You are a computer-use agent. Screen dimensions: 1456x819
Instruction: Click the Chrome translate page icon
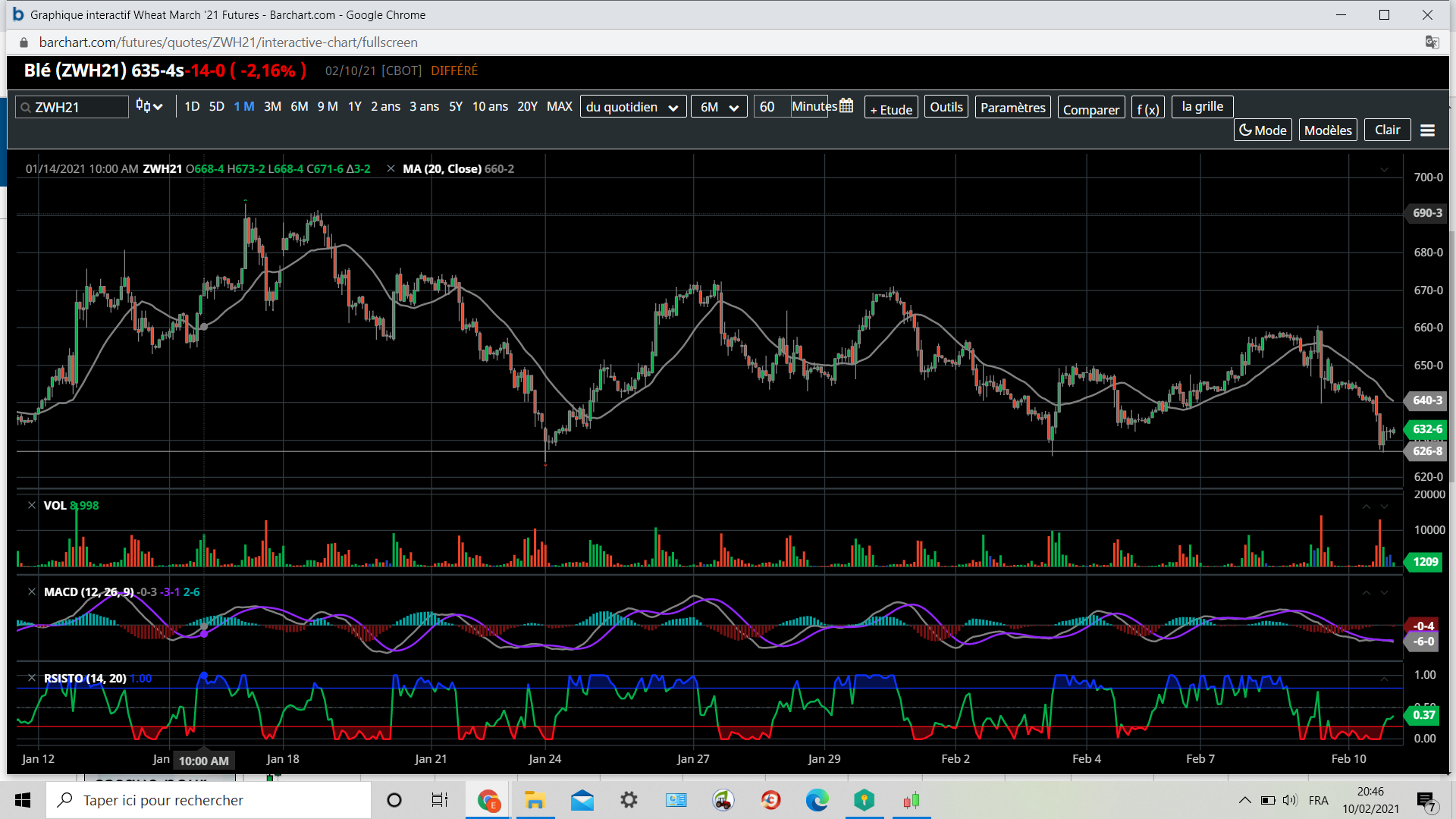(1432, 42)
